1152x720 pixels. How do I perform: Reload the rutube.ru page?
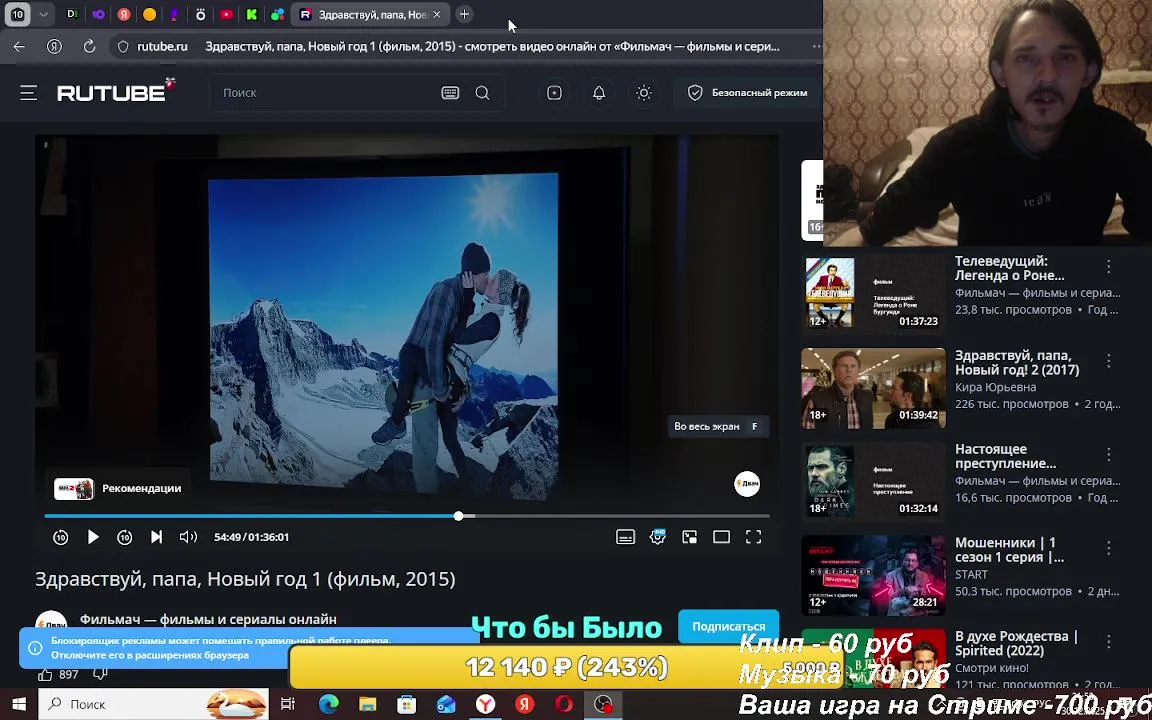pos(90,46)
